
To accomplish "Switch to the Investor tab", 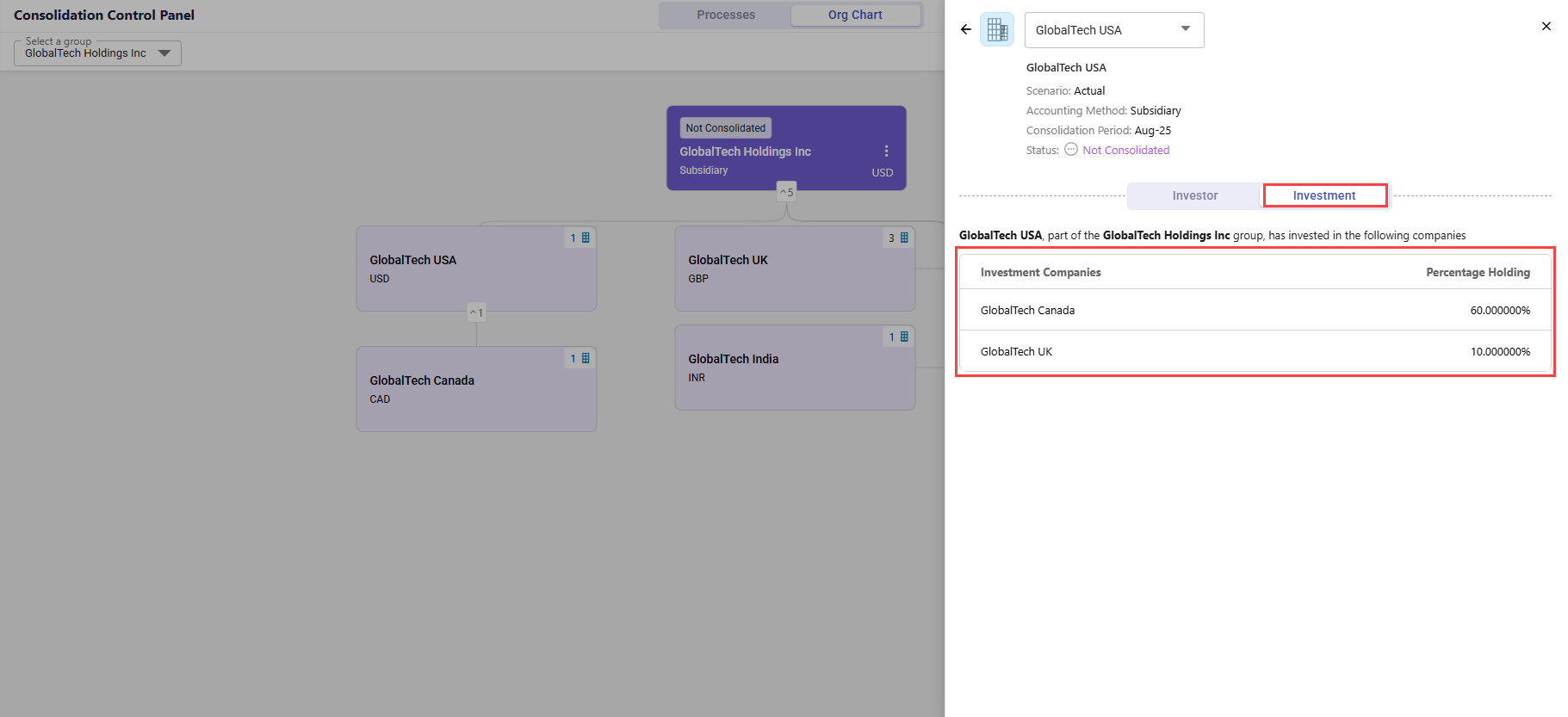I will pyautogui.click(x=1194, y=196).
